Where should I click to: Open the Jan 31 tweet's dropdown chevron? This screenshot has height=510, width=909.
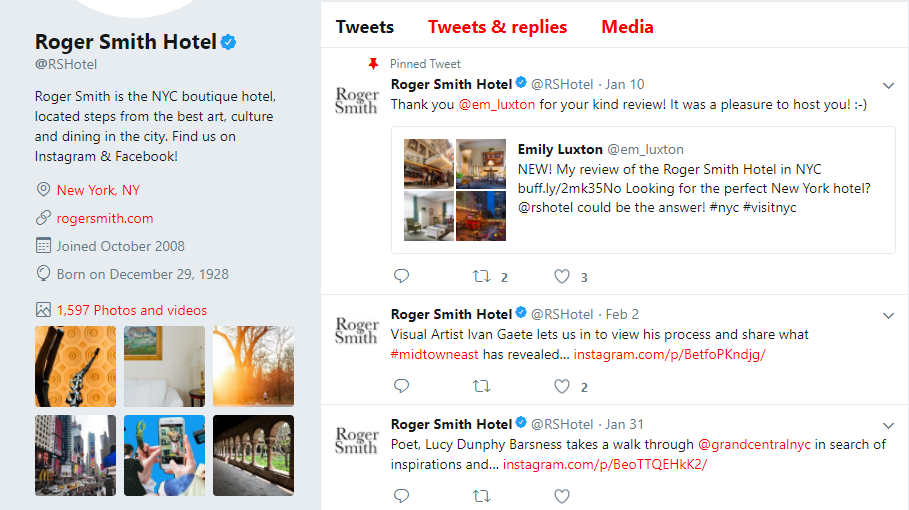888,425
